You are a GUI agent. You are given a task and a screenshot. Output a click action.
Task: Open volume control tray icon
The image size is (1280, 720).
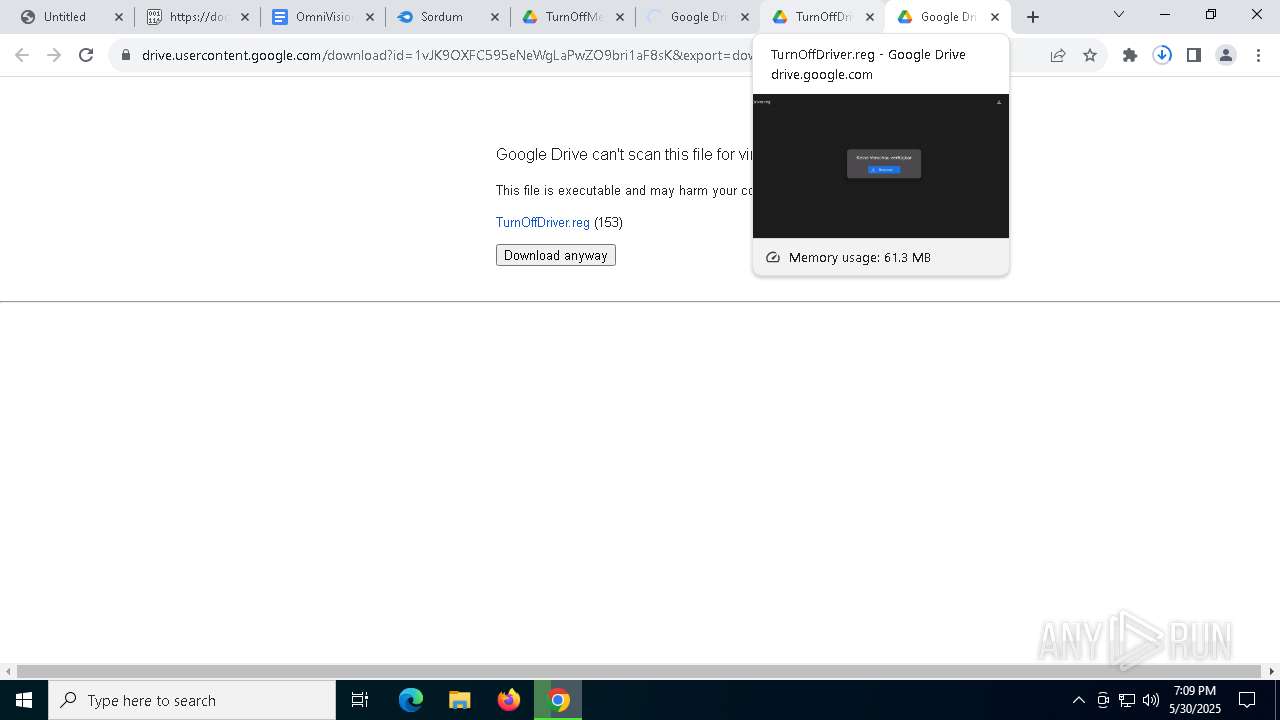point(1150,700)
